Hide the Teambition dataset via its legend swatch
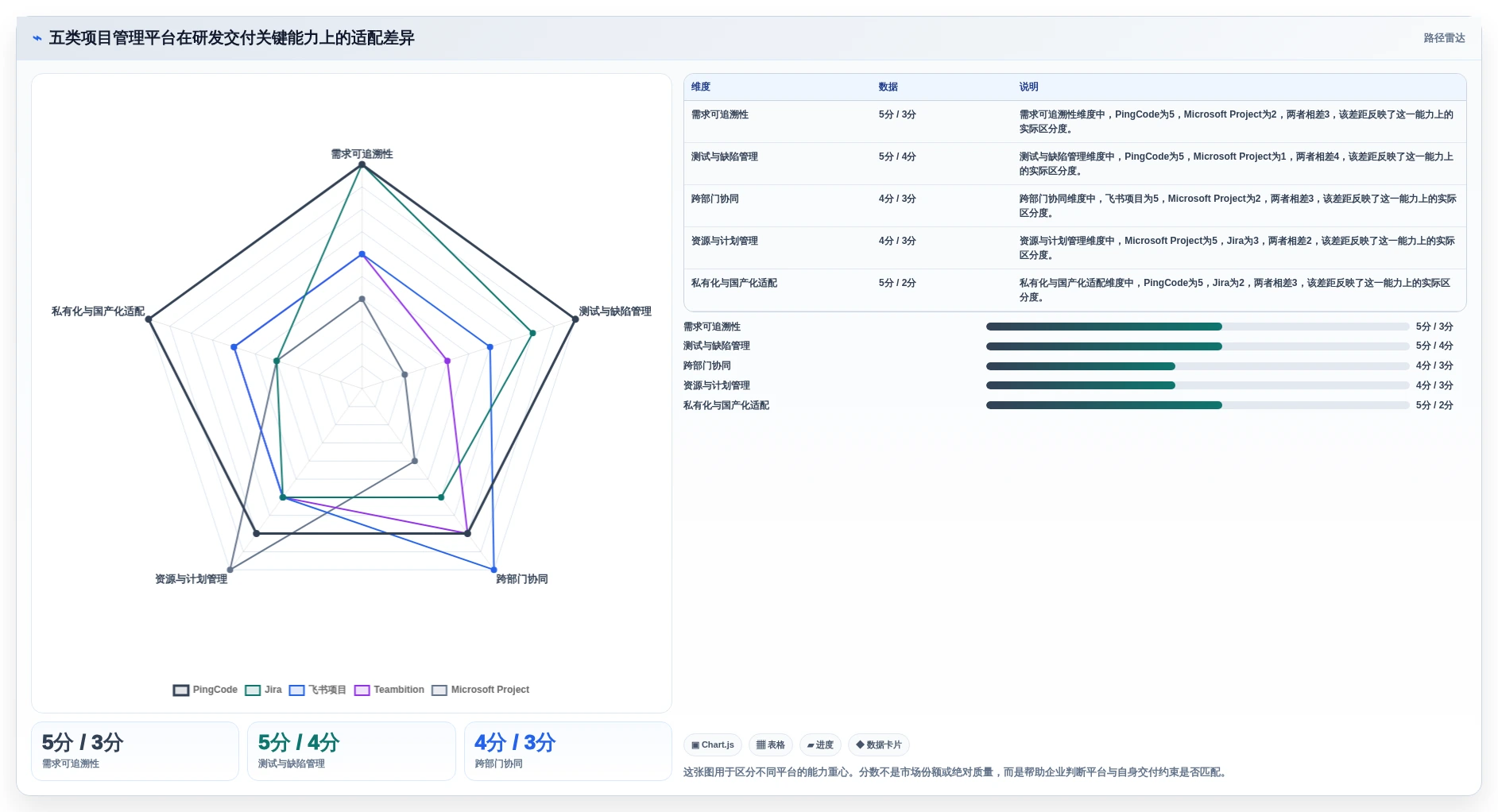1498x812 pixels. point(362,690)
